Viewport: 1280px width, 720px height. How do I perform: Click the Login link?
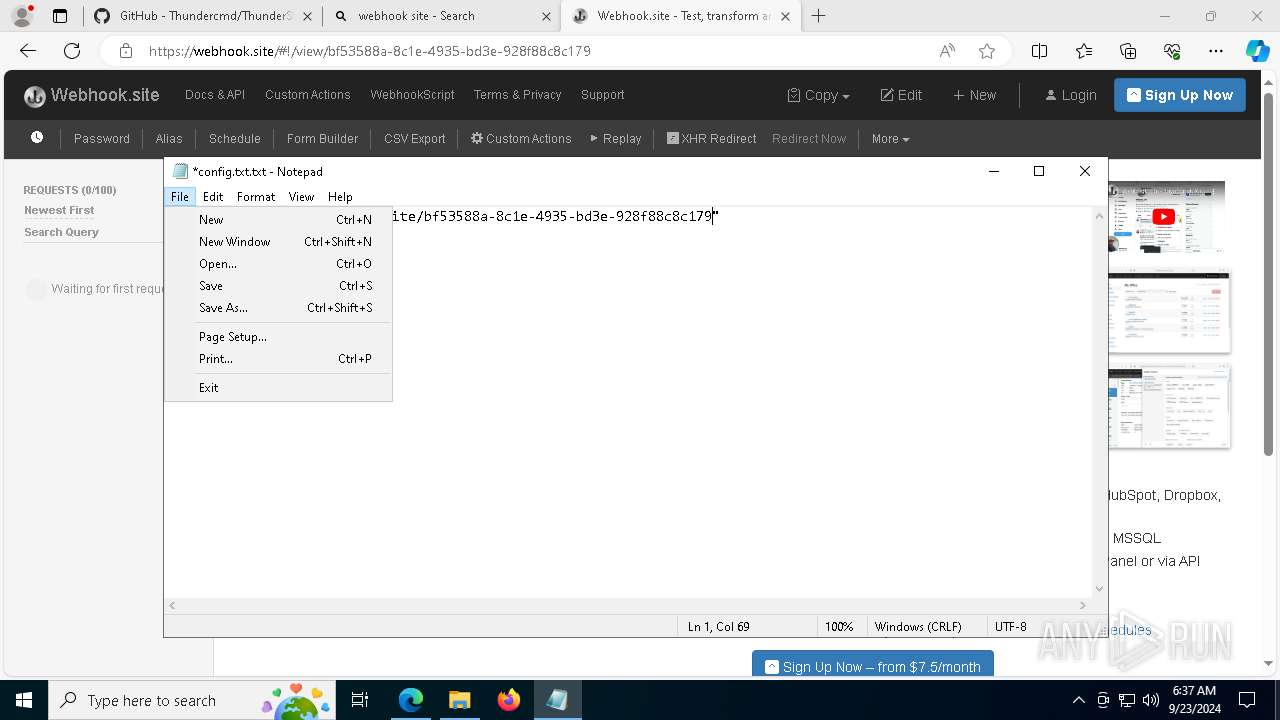(1071, 95)
